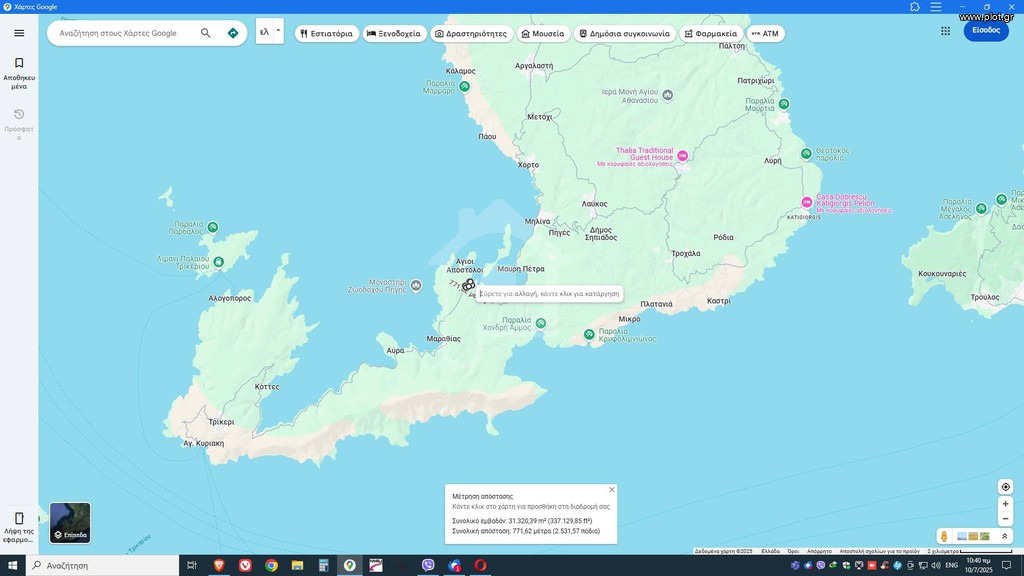The image size is (1024, 576).
Task: Zoom in with the plus button
Action: (x=1006, y=504)
